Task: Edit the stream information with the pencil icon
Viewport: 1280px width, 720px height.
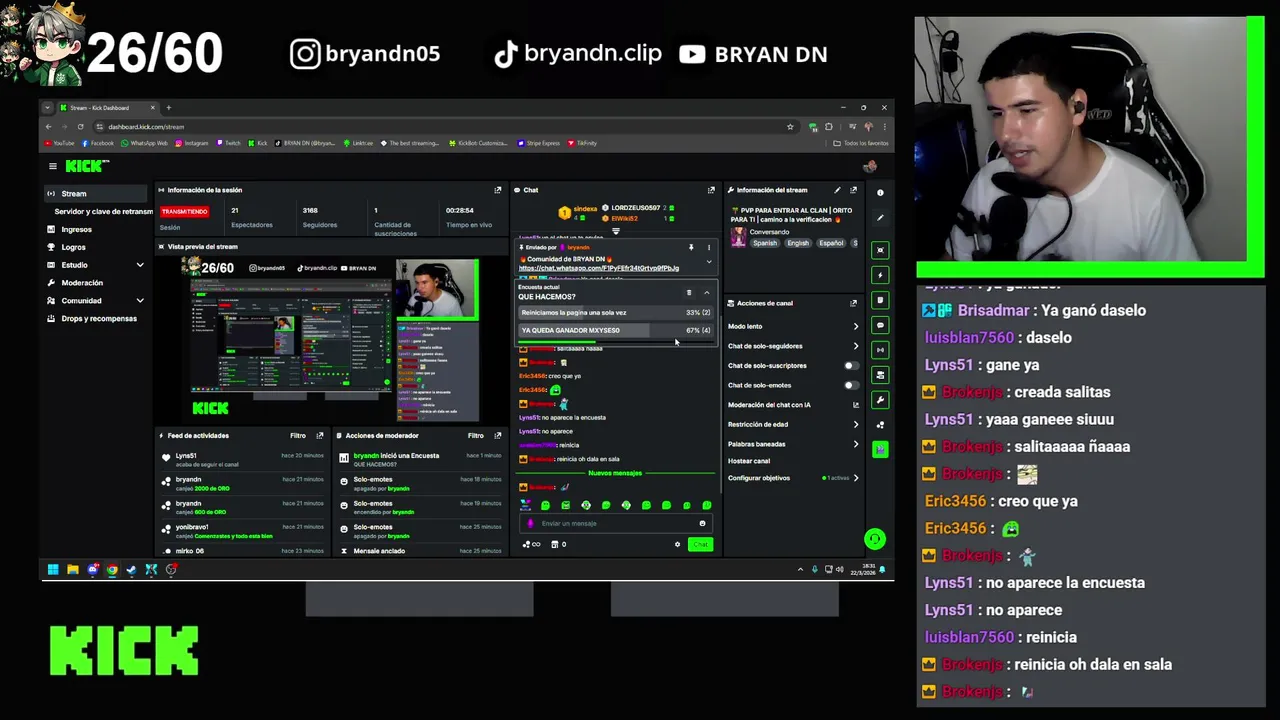Action: 837,190
